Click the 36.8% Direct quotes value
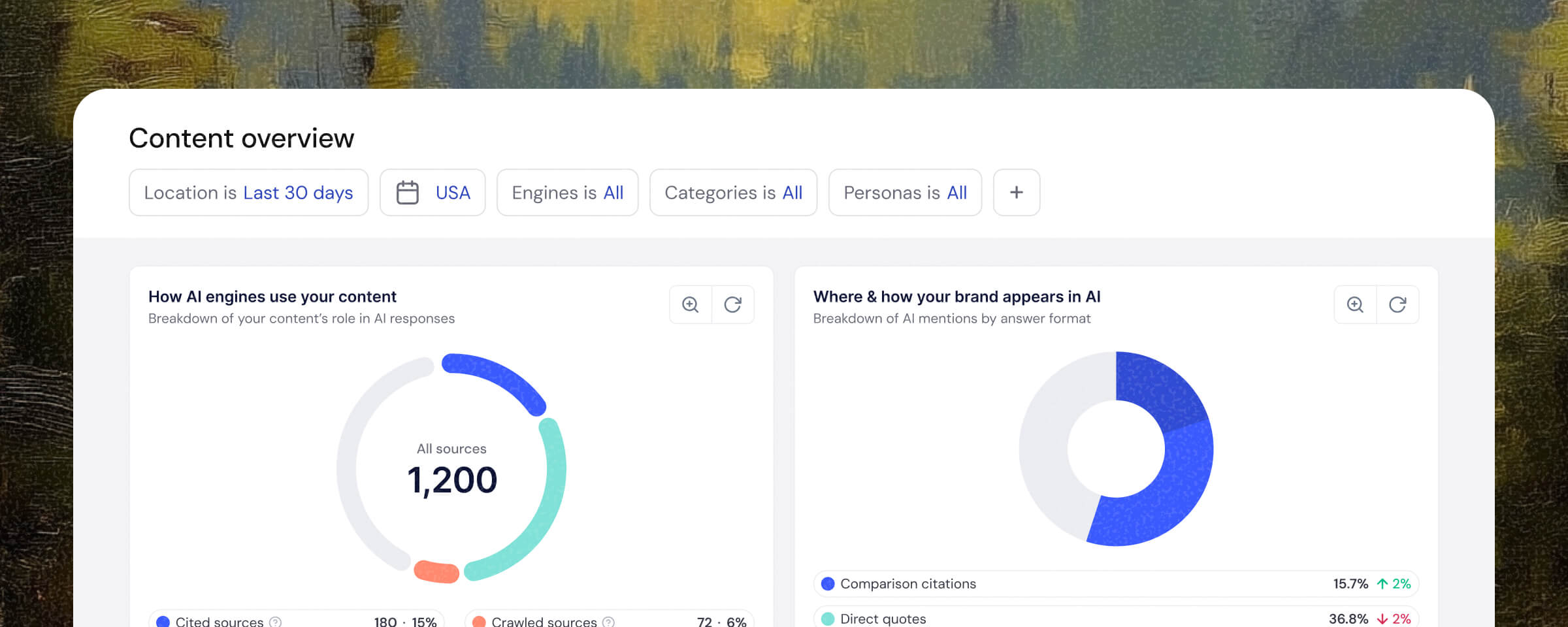This screenshot has width=1568, height=627. point(1348,619)
